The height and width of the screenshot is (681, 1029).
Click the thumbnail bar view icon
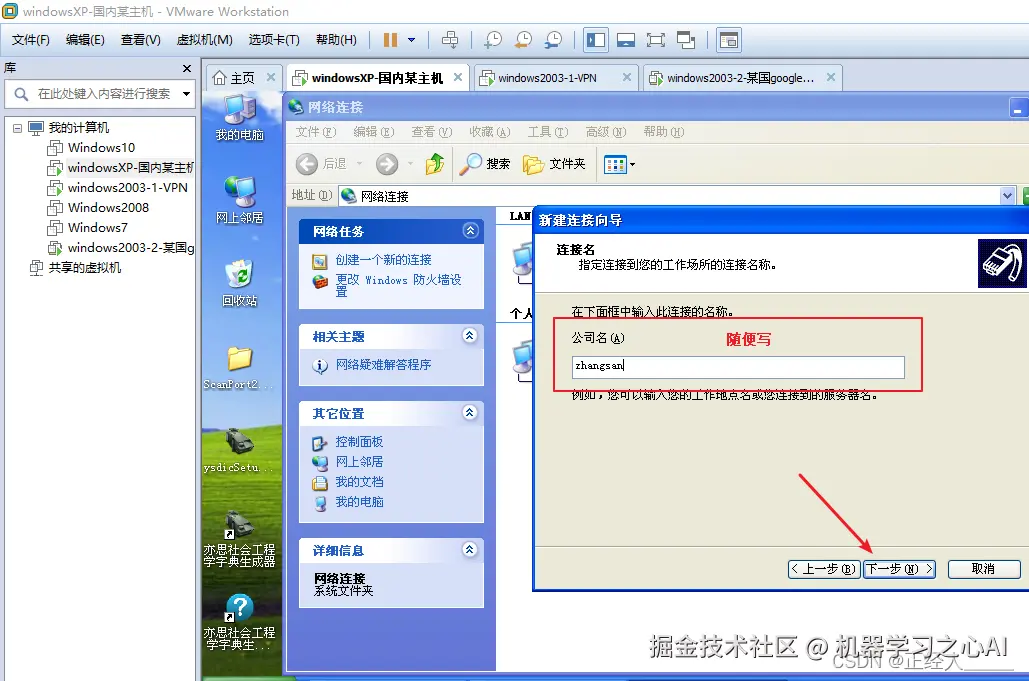click(626, 40)
